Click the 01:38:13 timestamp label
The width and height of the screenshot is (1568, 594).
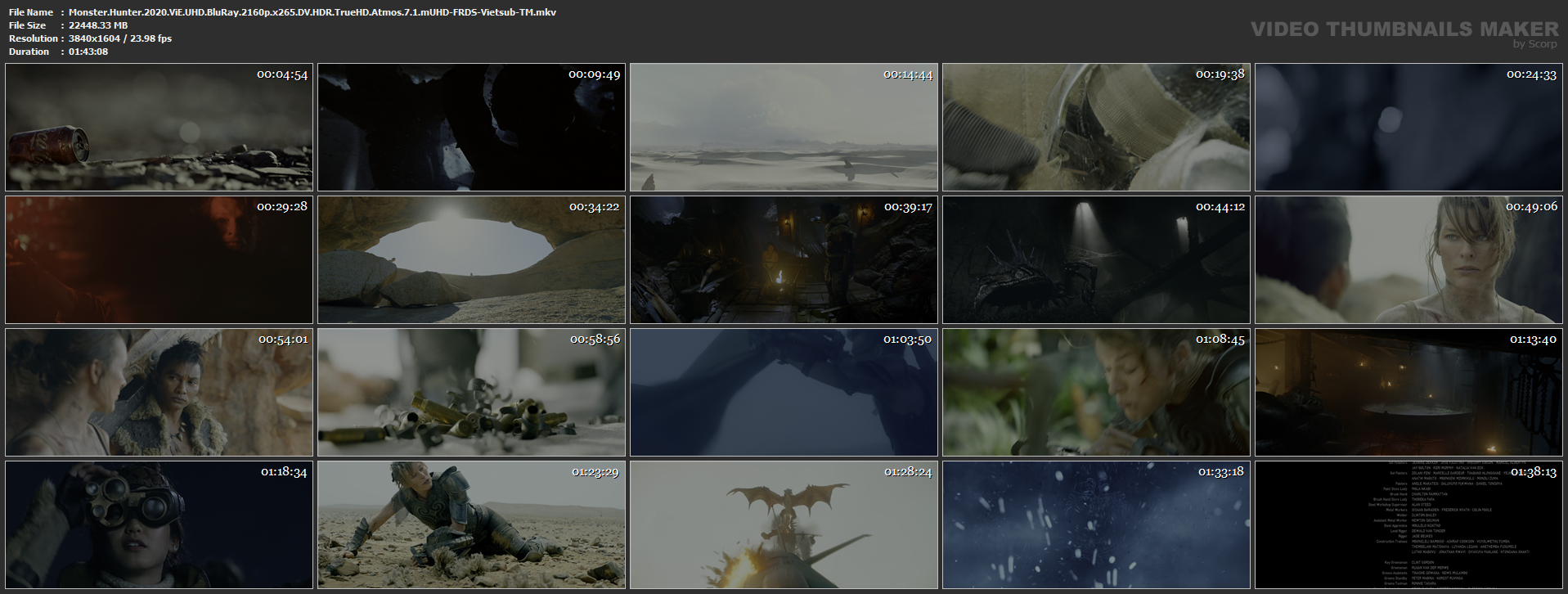1534,472
